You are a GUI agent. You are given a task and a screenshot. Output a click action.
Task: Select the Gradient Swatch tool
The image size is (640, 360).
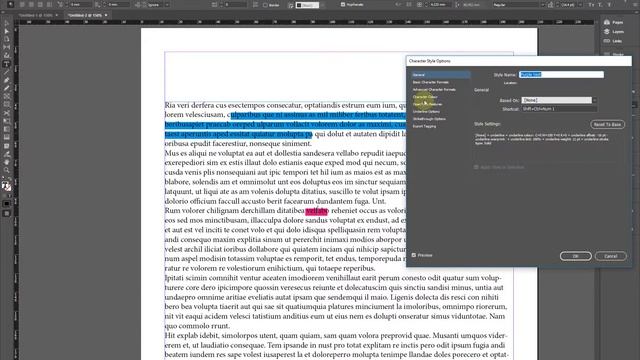pyautogui.click(x=7, y=129)
